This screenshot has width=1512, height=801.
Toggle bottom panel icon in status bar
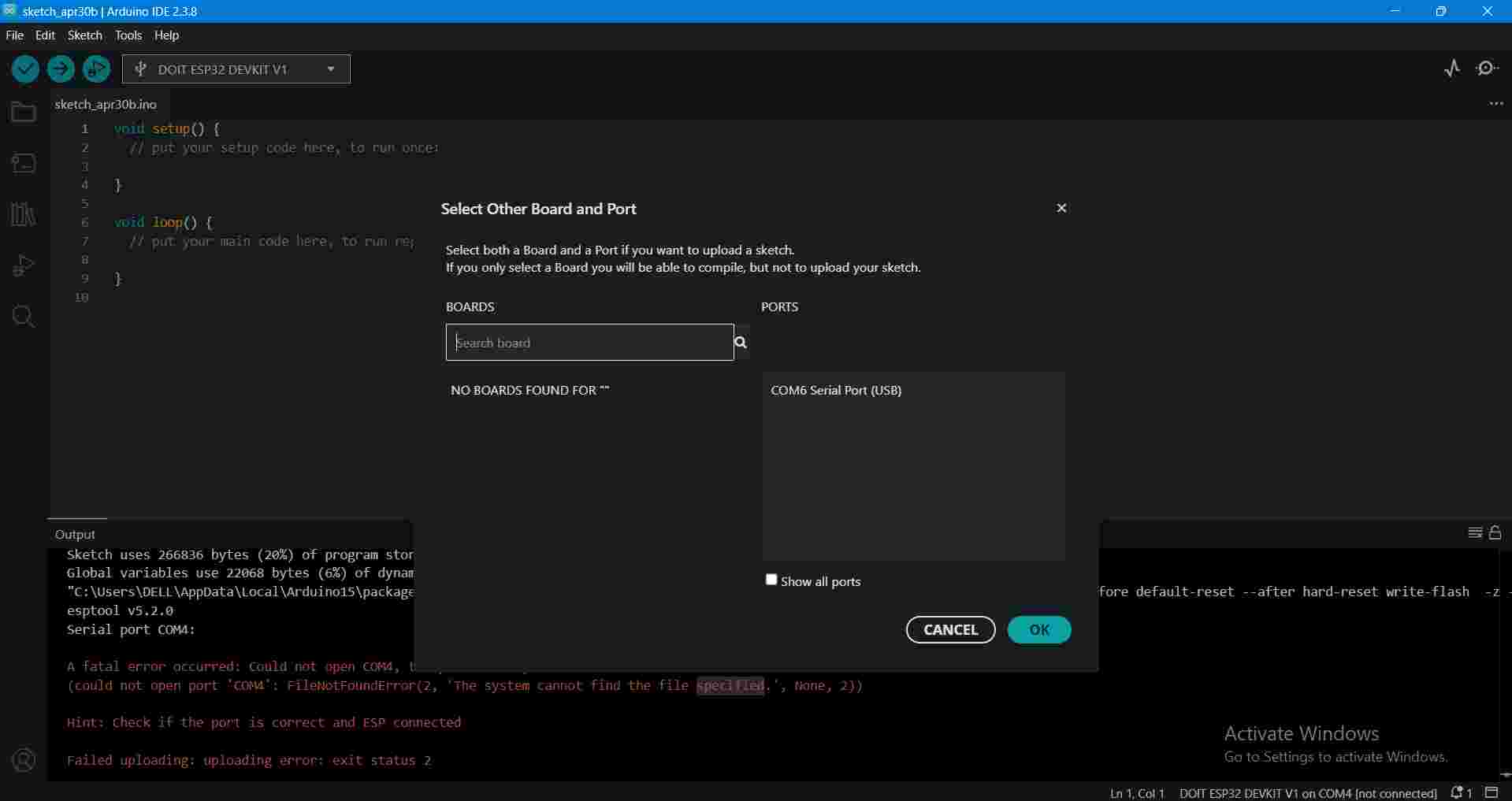click(1492, 792)
